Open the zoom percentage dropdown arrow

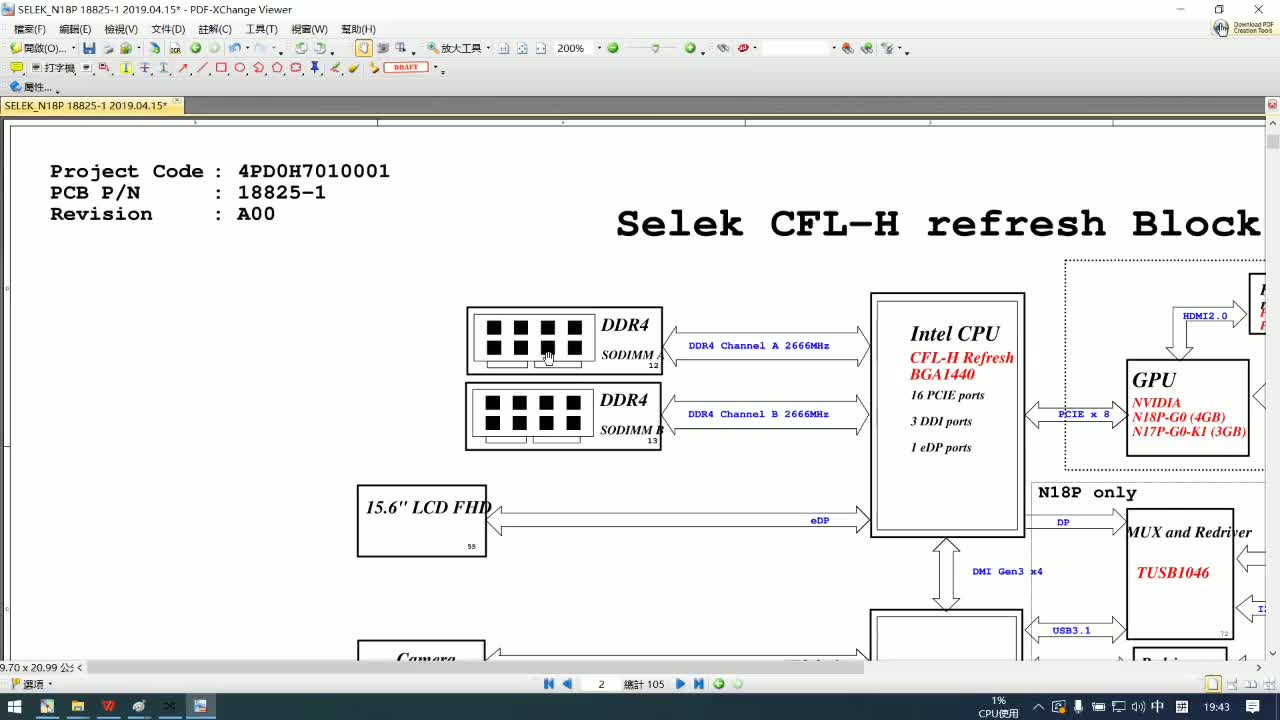click(x=599, y=48)
